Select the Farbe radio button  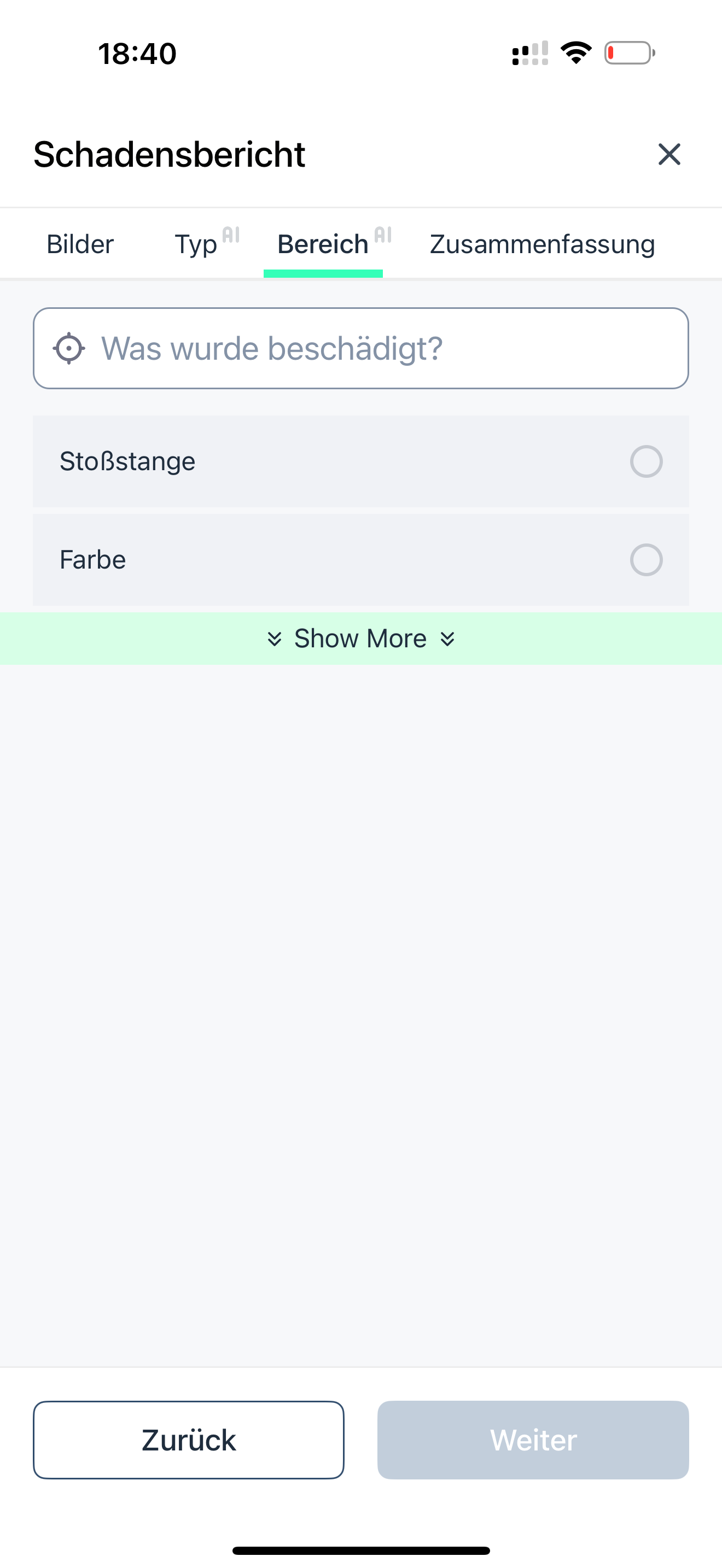pyautogui.click(x=646, y=560)
